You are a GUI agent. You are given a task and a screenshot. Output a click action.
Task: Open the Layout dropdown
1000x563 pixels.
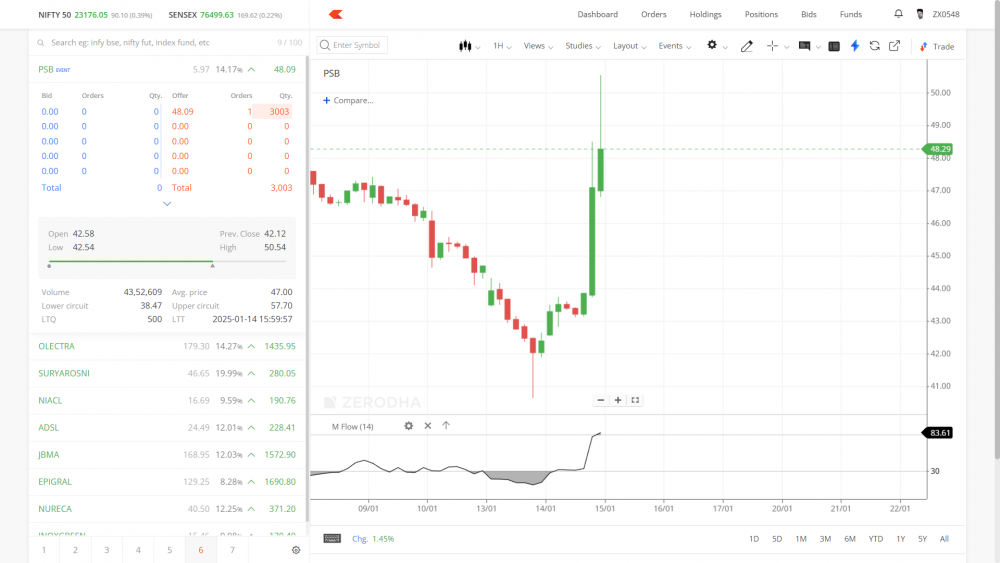coord(629,46)
